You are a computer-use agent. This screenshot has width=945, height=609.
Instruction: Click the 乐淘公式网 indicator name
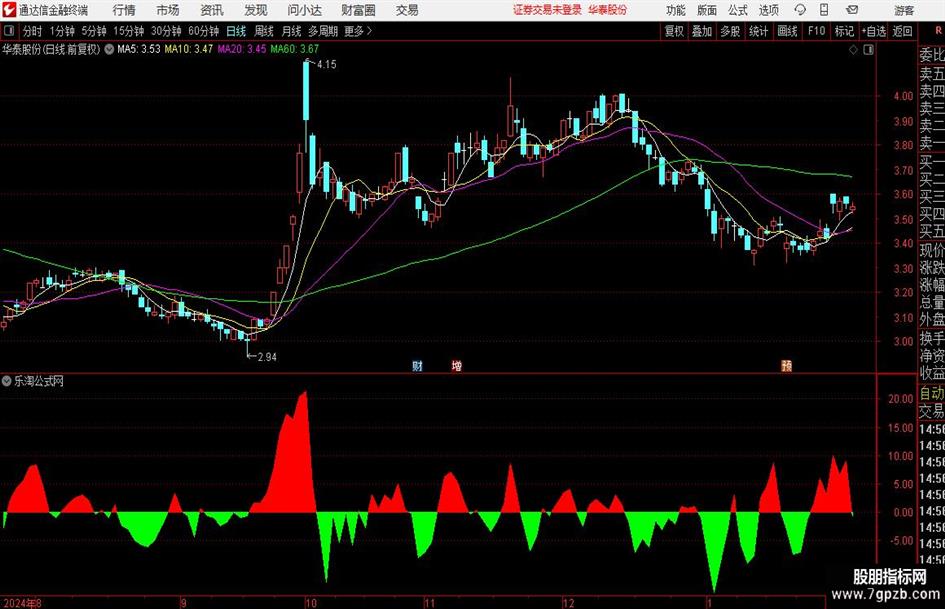(39, 381)
